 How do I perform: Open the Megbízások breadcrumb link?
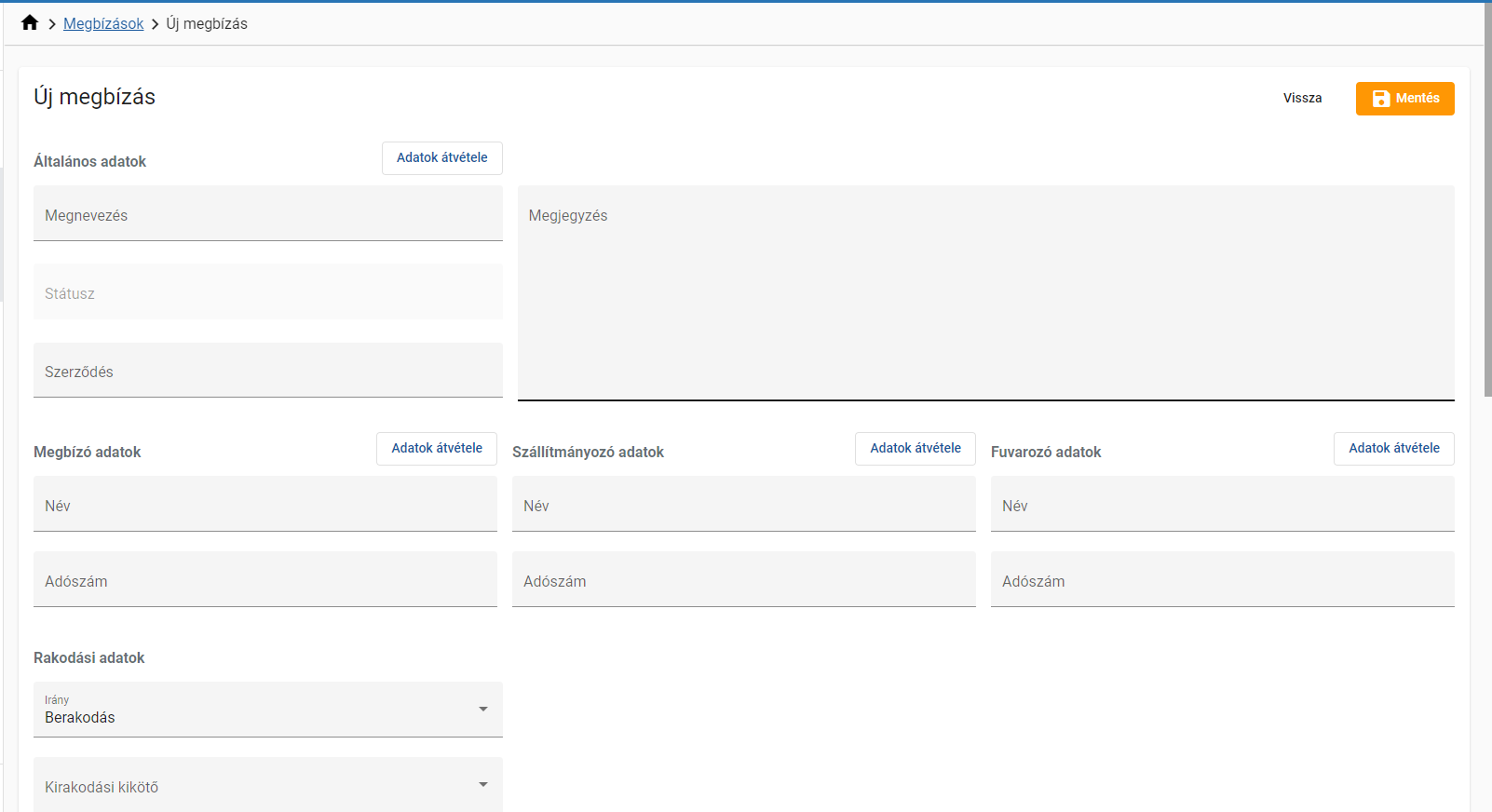point(103,23)
